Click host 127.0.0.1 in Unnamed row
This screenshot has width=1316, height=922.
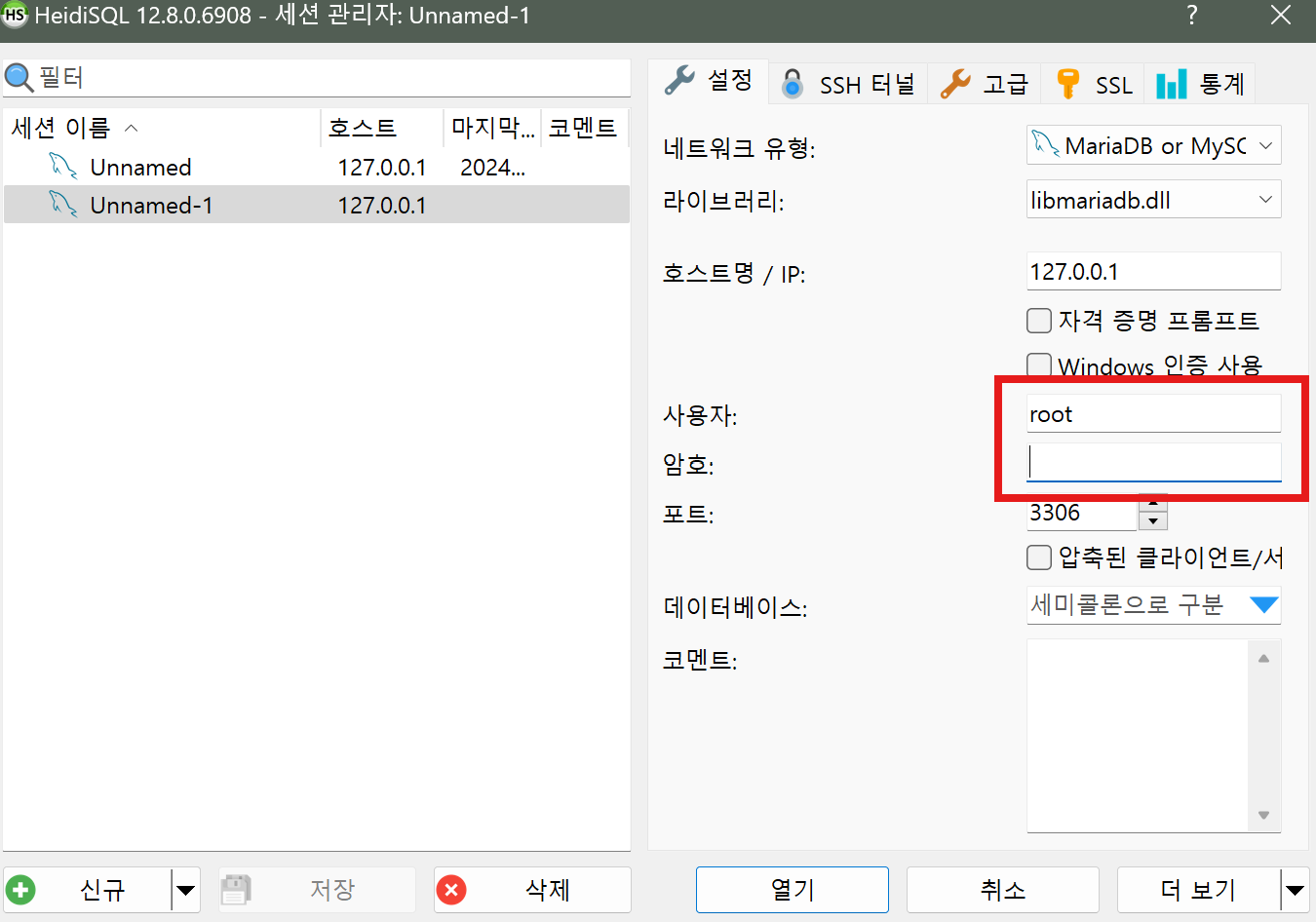(382, 168)
